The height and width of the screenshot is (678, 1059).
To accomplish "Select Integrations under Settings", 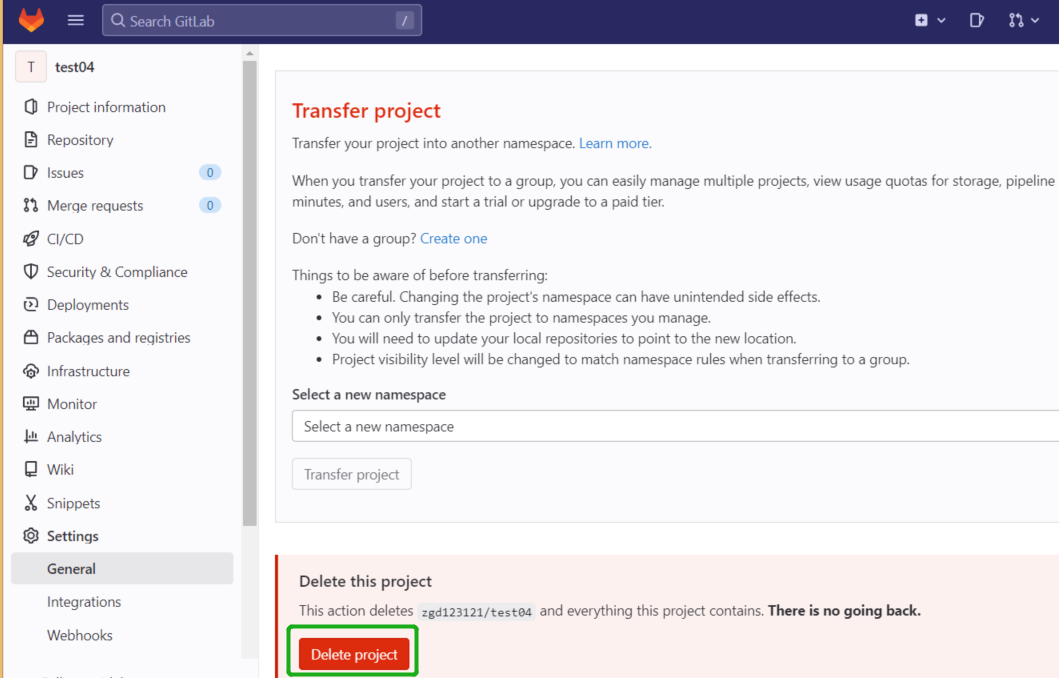I will (x=84, y=602).
